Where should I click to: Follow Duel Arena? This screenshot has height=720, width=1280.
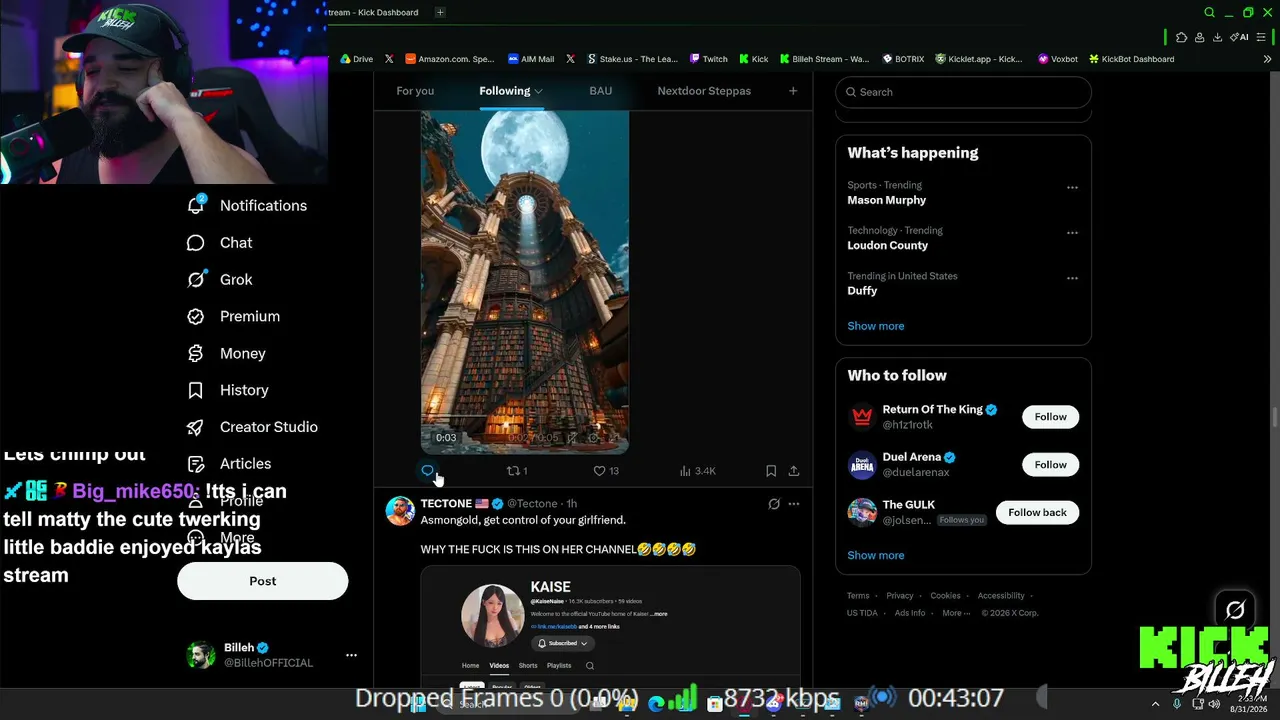[x=1051, y=465]
